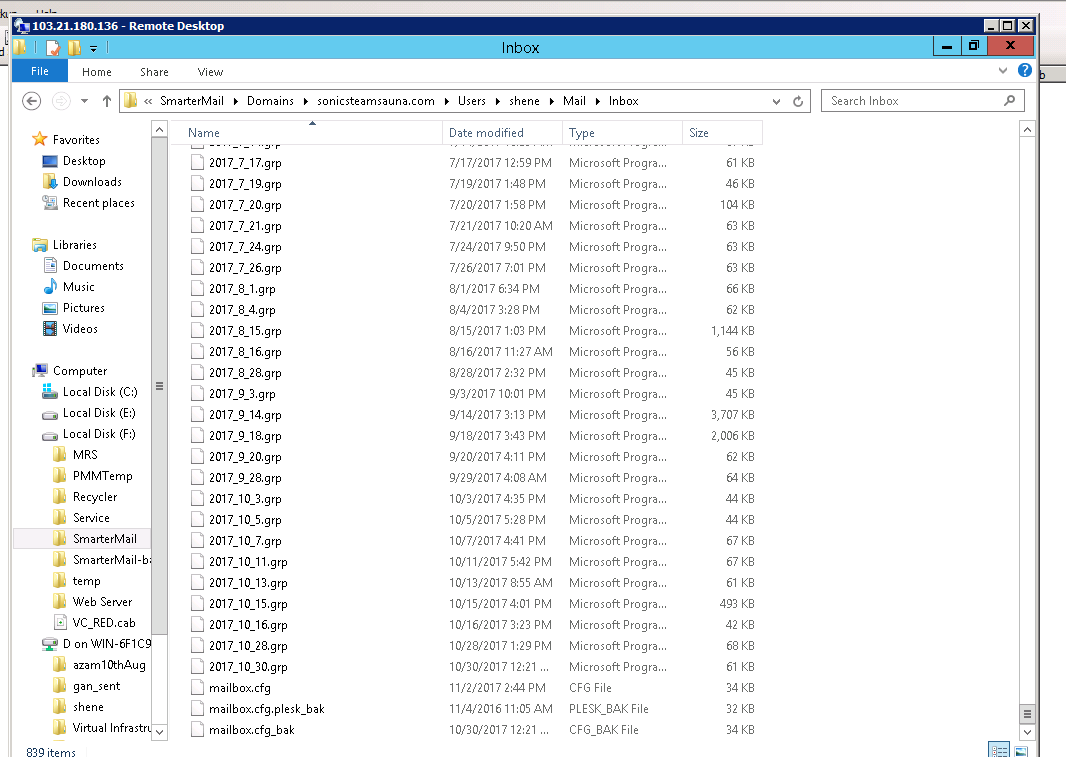The width and height of the screenshot is (1066, 757).
Task: Select the mailbox.cfg file icon
Action: coord(196,688)
